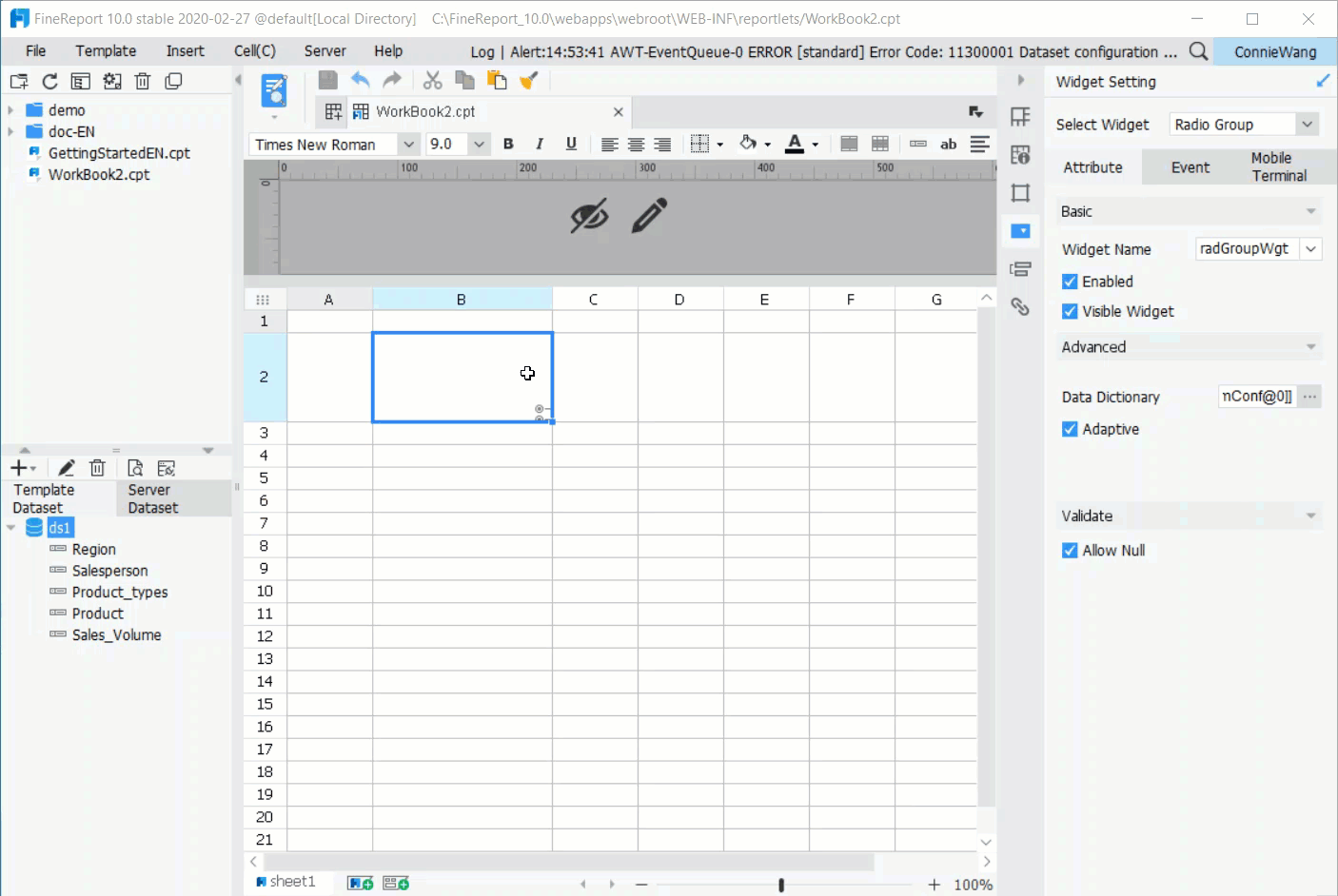Click the crossed-out eye hide icon
The height and width of the screenshot is (896, 1338).
pyautogui.click(x=589, y=216)
